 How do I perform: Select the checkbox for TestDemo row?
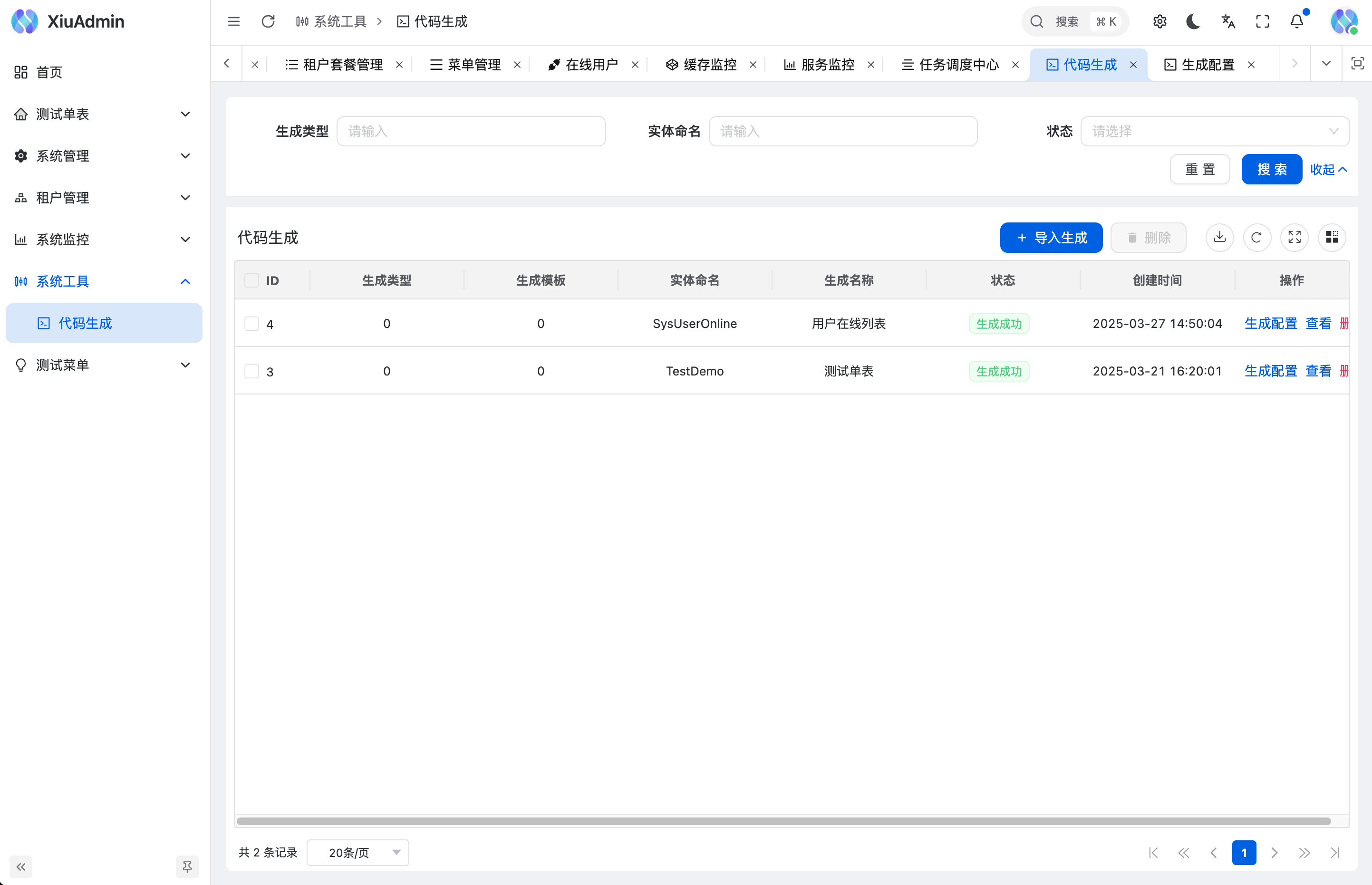click(252, 371)
